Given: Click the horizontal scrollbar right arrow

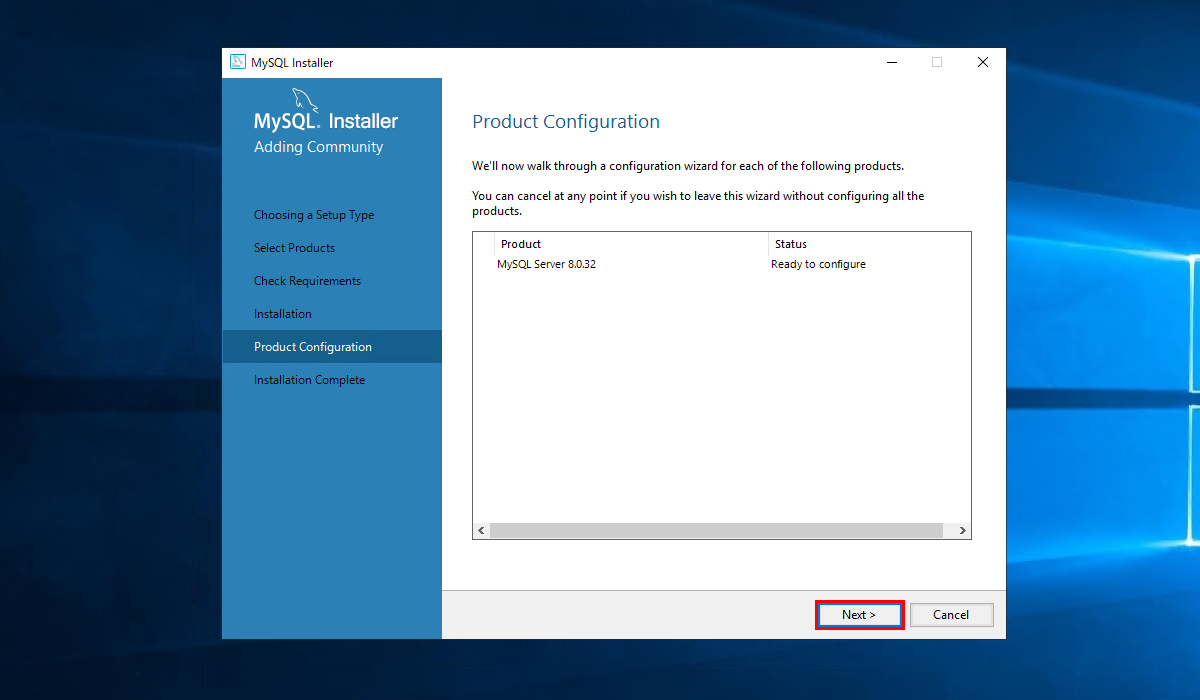Looking at the screenshot, I should [962, 531].
